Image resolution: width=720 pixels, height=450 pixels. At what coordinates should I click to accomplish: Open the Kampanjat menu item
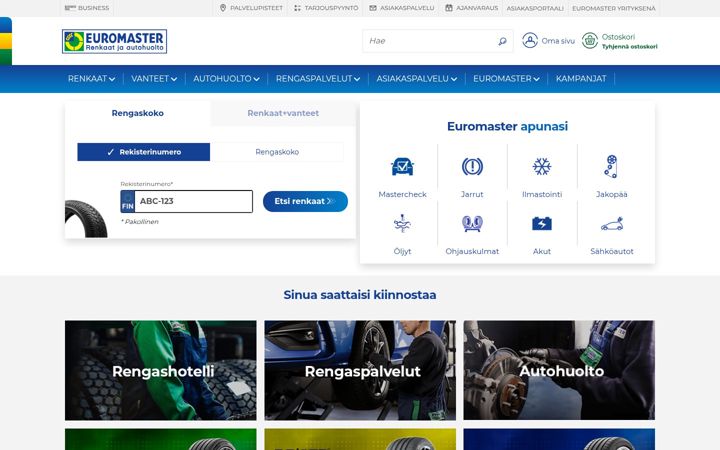(581, 79)
